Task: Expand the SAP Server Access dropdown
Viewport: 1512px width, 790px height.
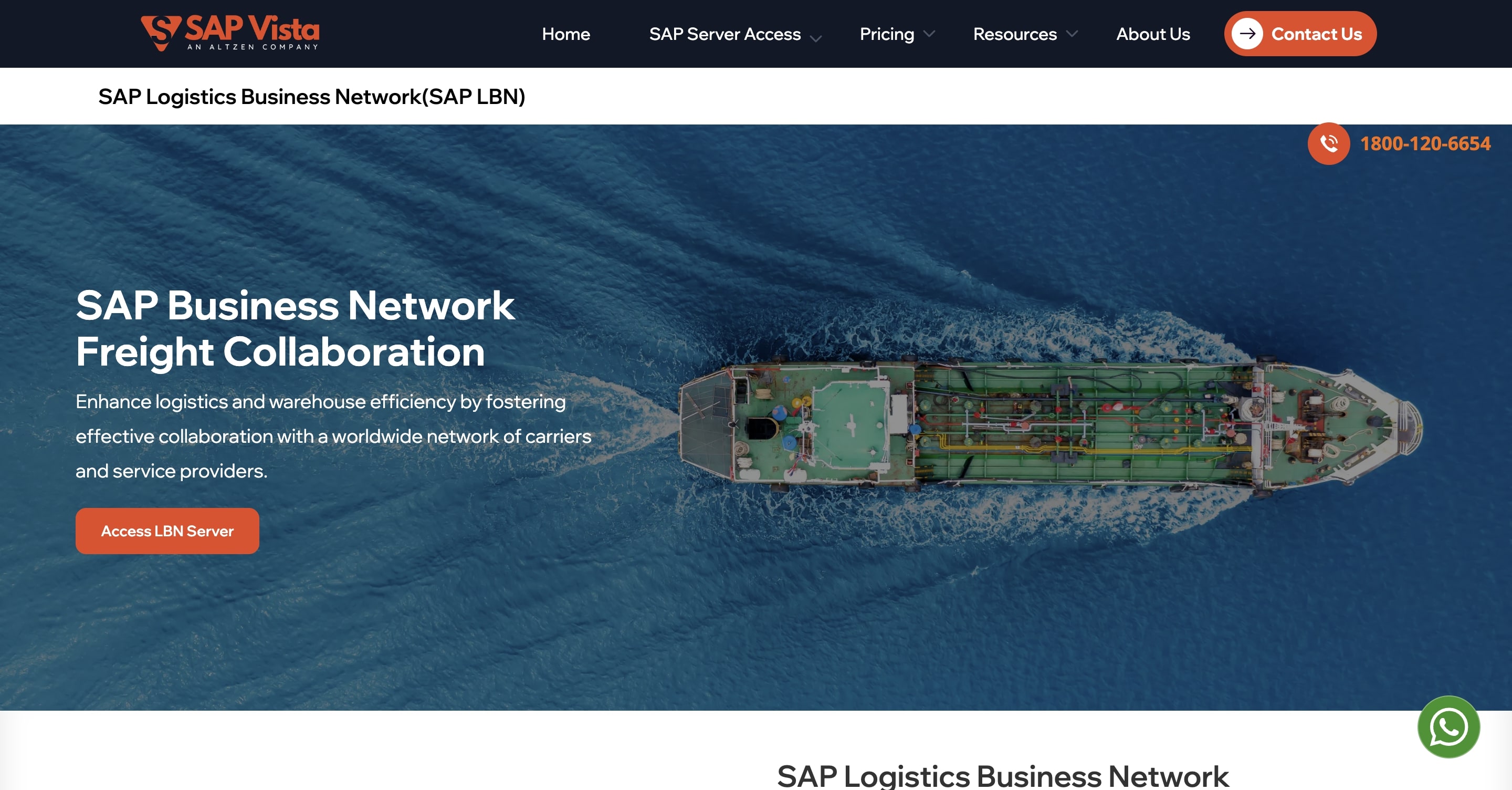Action: tap(816, 36)
